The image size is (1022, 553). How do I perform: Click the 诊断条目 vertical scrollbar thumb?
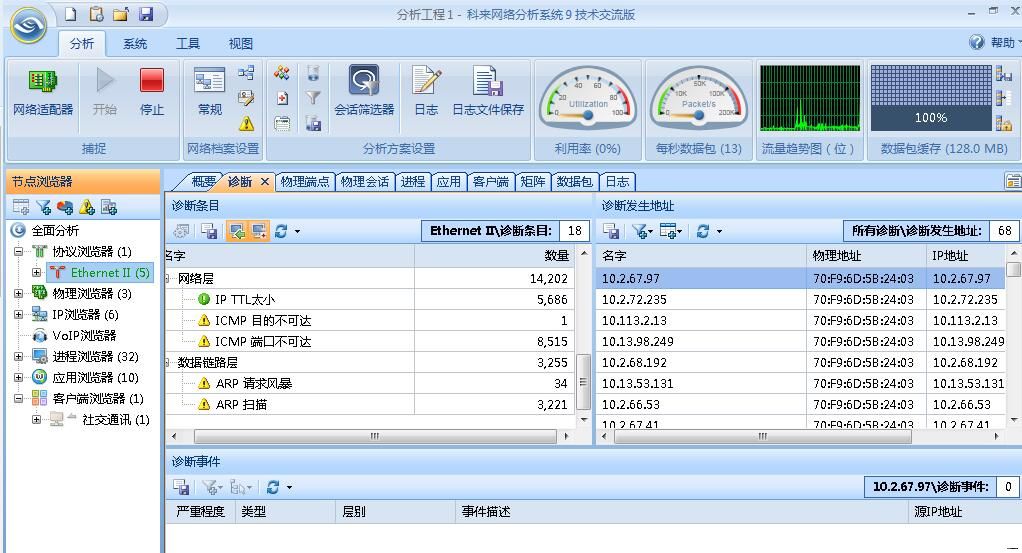click(x=583, y=381)
